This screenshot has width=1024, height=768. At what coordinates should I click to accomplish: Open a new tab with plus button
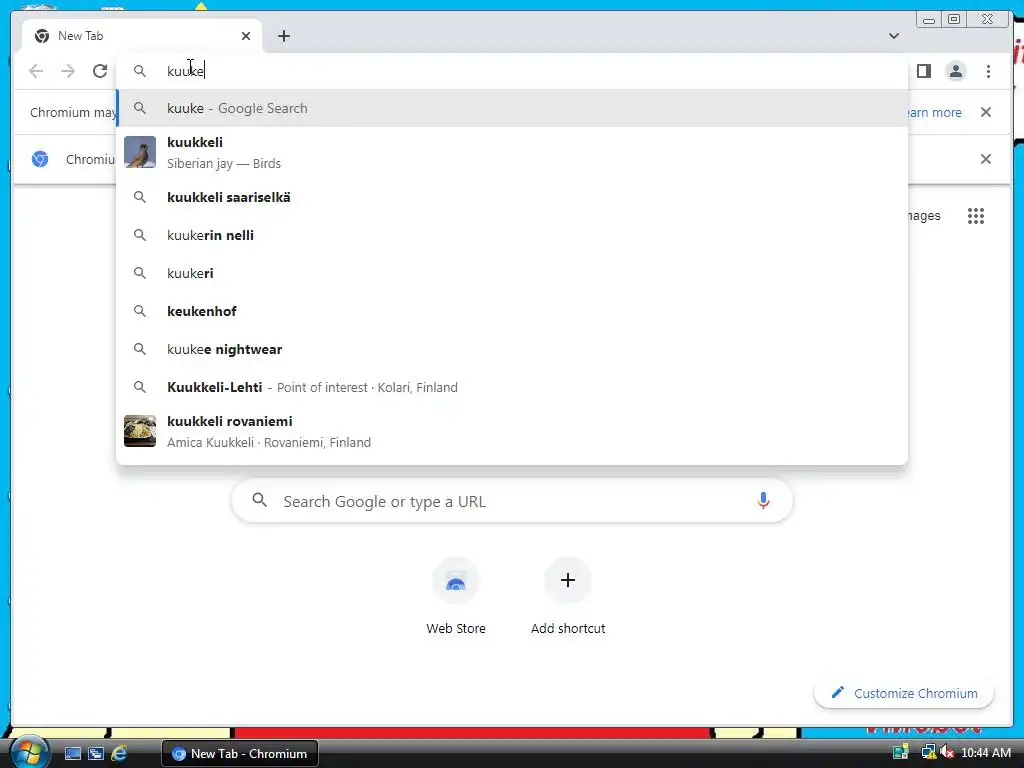point(283,36)
